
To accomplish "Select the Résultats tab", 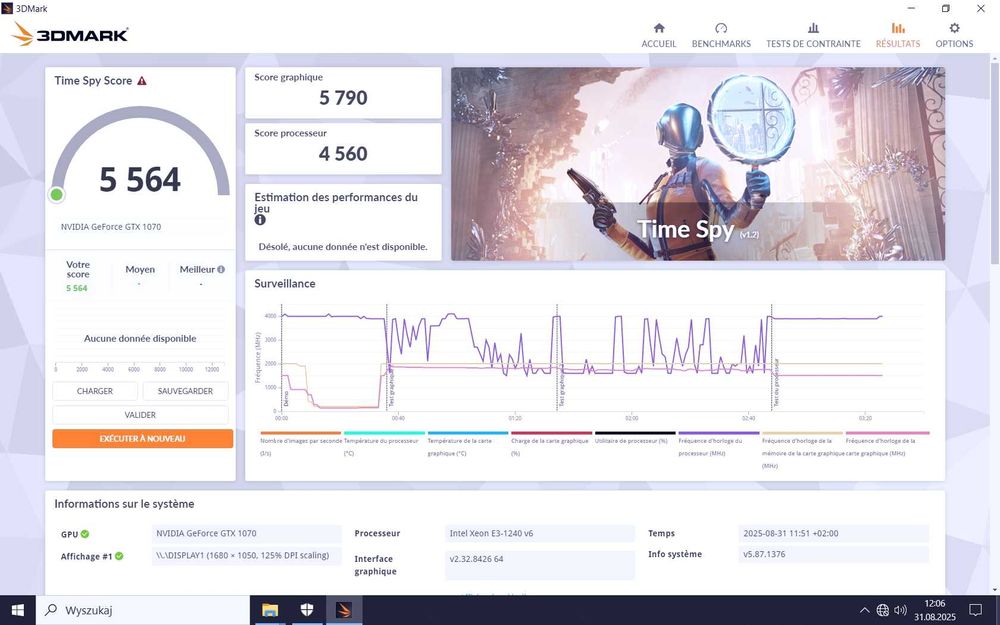I will [x=898, y=36].
